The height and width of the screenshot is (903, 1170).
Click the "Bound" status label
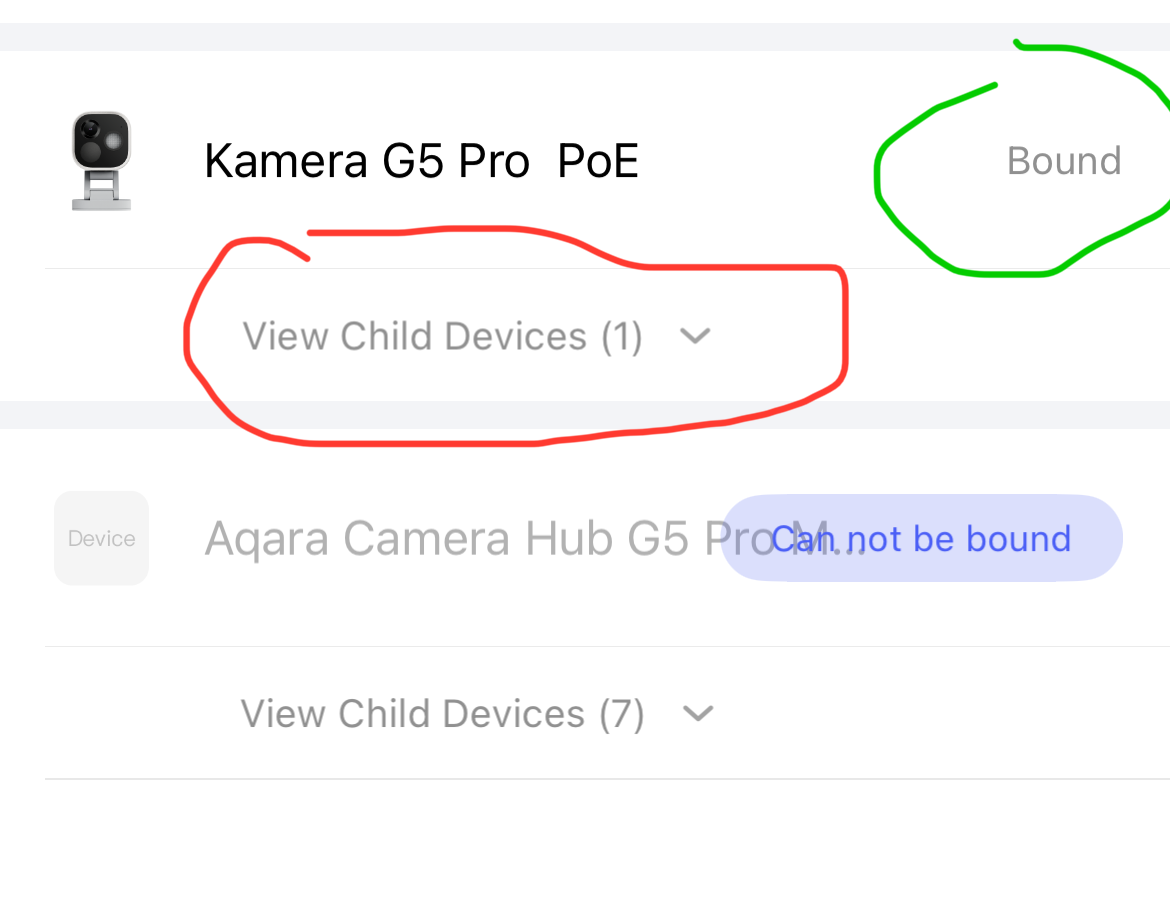[x=1063, y=161]
